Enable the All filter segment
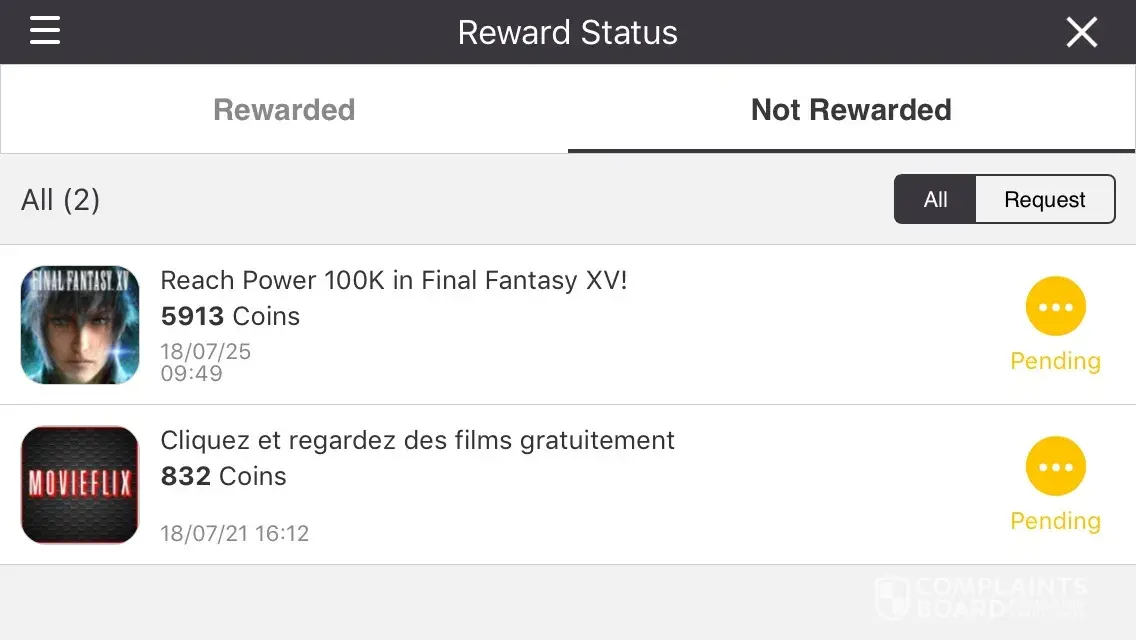 935,199
